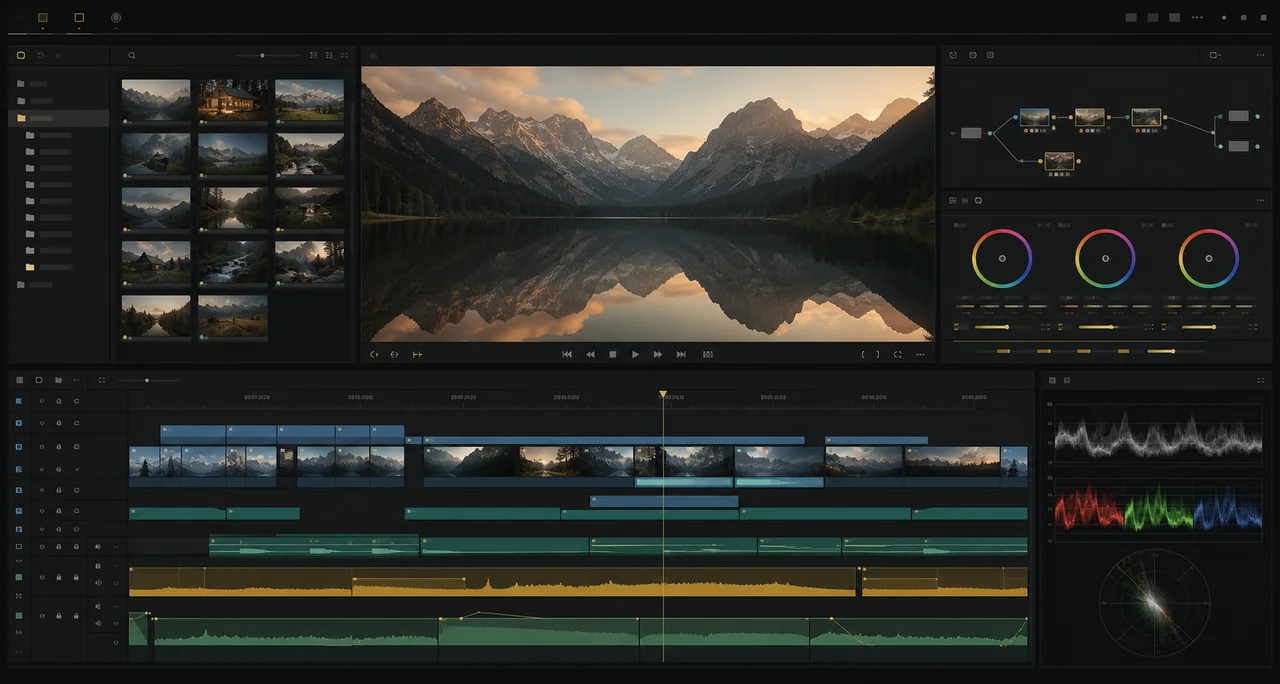
Task: Select the lower parallel node in the node graph
Action: click(x=1059, y=161)
